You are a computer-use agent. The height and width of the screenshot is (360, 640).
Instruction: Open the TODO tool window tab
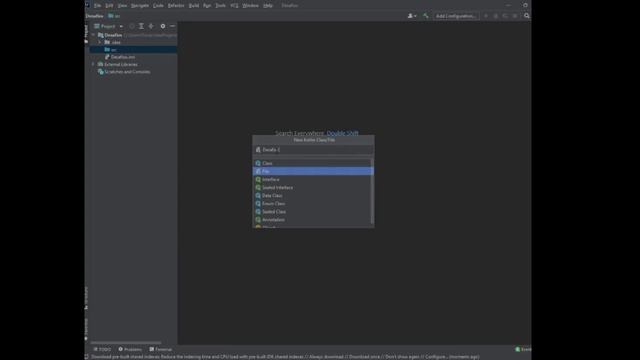102,349
